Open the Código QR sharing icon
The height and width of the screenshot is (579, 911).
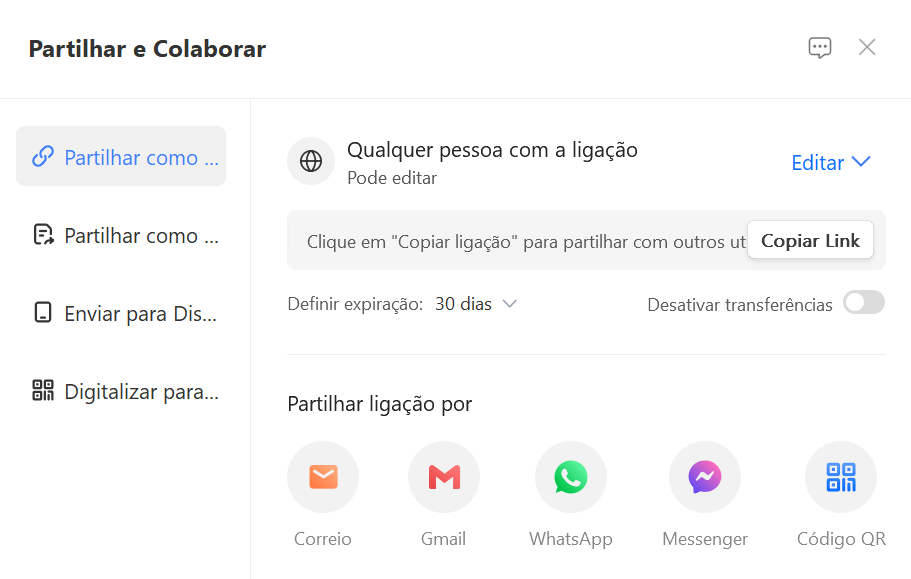(x=841, y=477)
